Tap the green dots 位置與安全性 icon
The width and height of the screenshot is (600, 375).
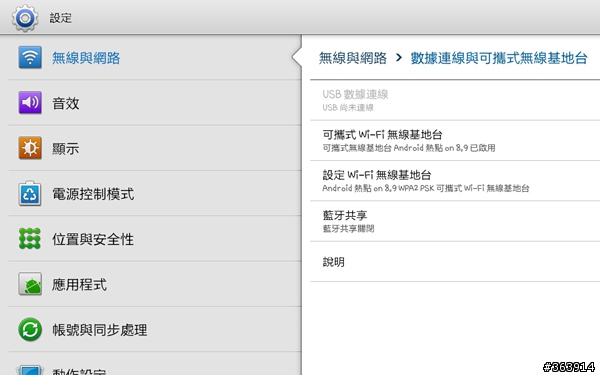click(30, 238)
